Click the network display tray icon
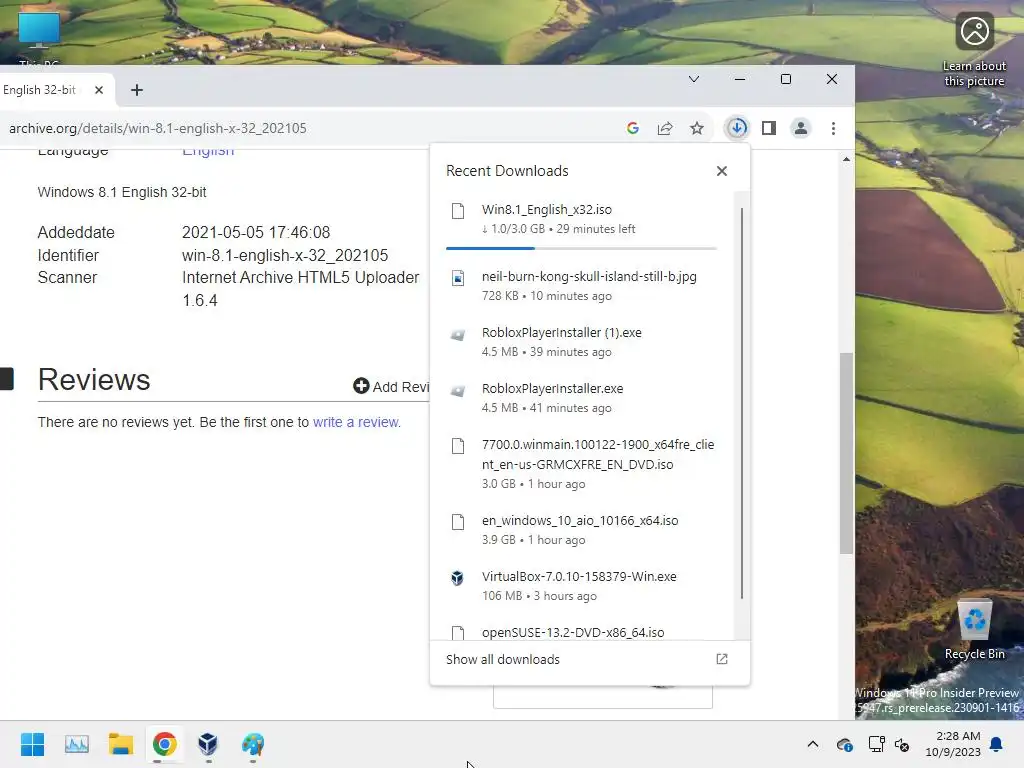The width and height of the screenshot is (1024, 768). coord(876,744)
